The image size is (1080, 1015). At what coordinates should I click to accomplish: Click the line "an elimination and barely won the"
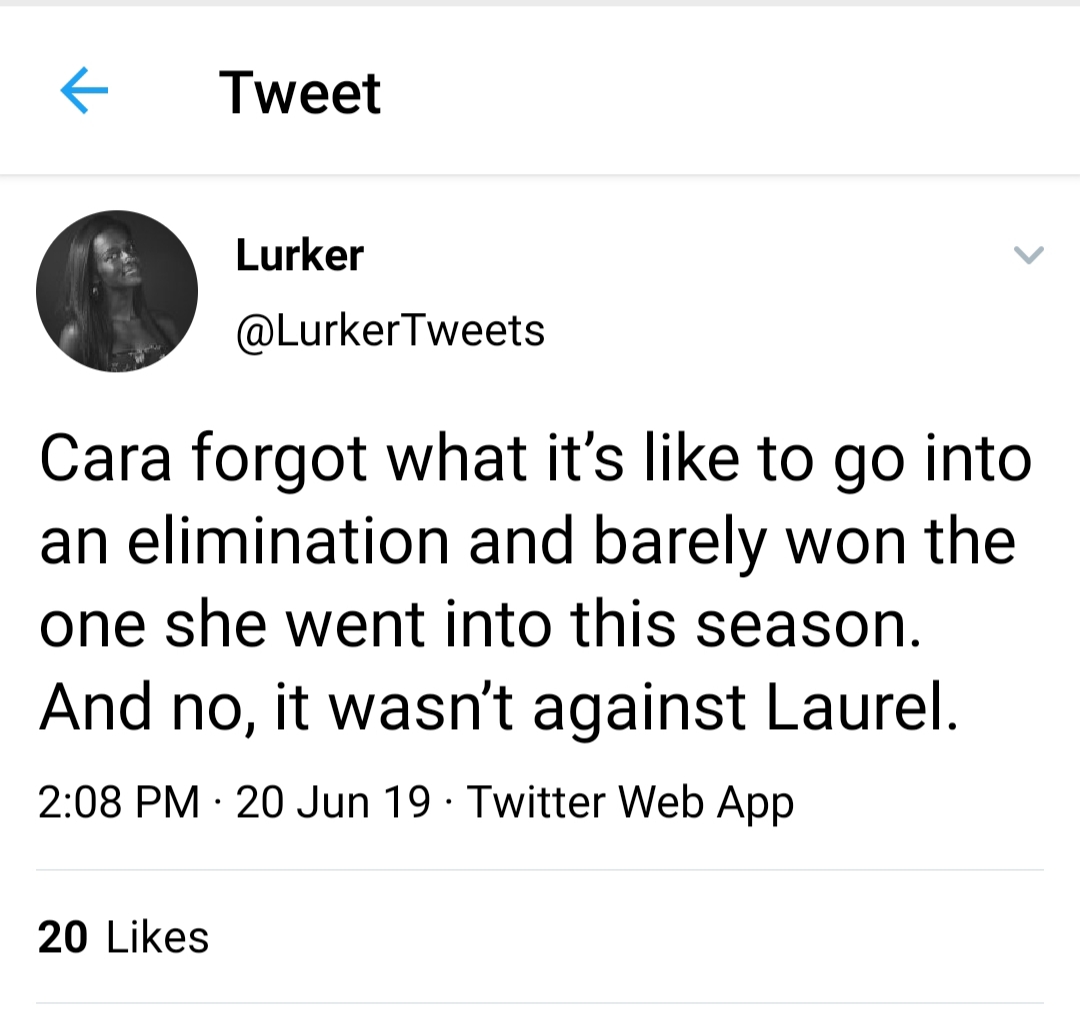tap(528, 543)
